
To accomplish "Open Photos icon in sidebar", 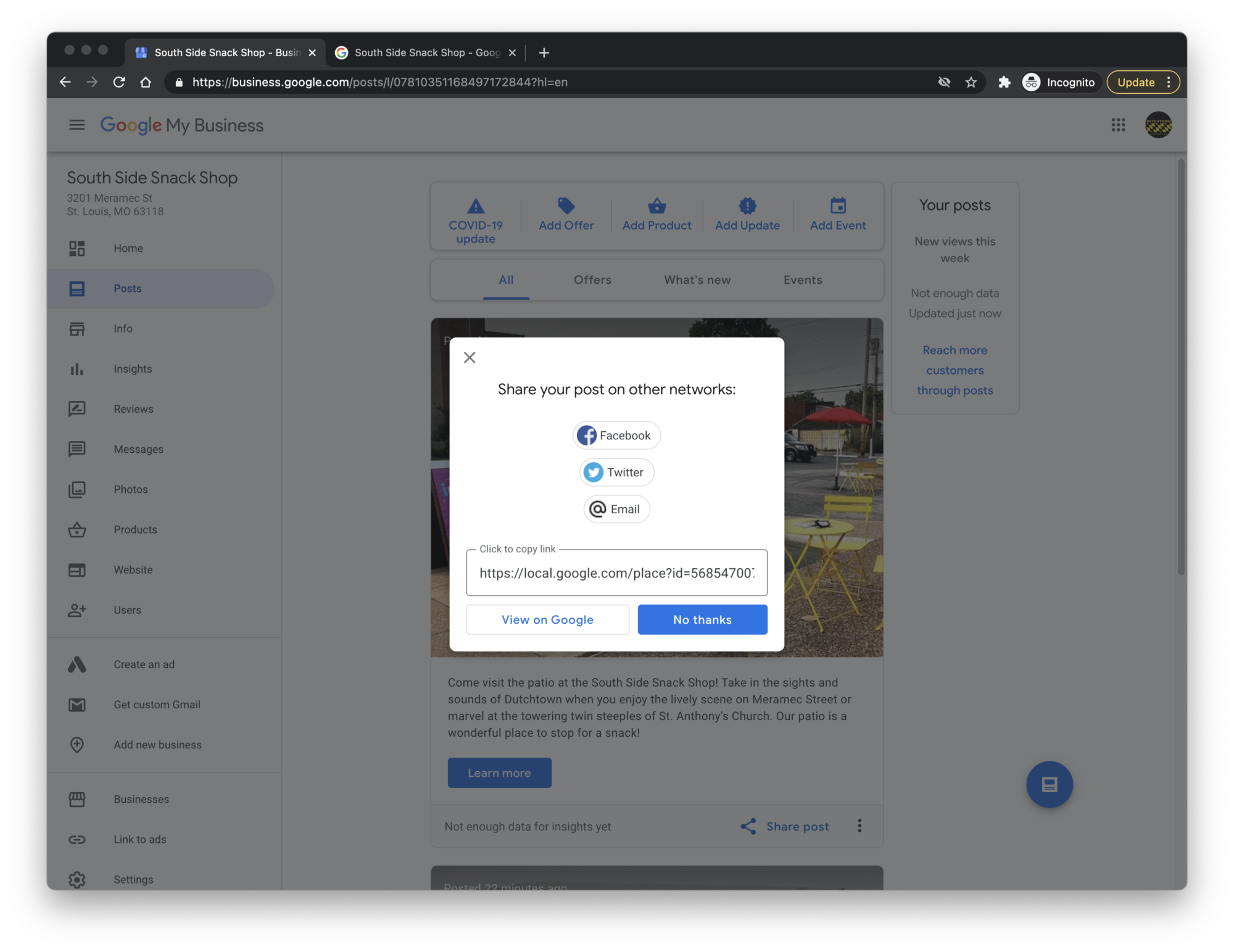I will click(x=77, y=490).
